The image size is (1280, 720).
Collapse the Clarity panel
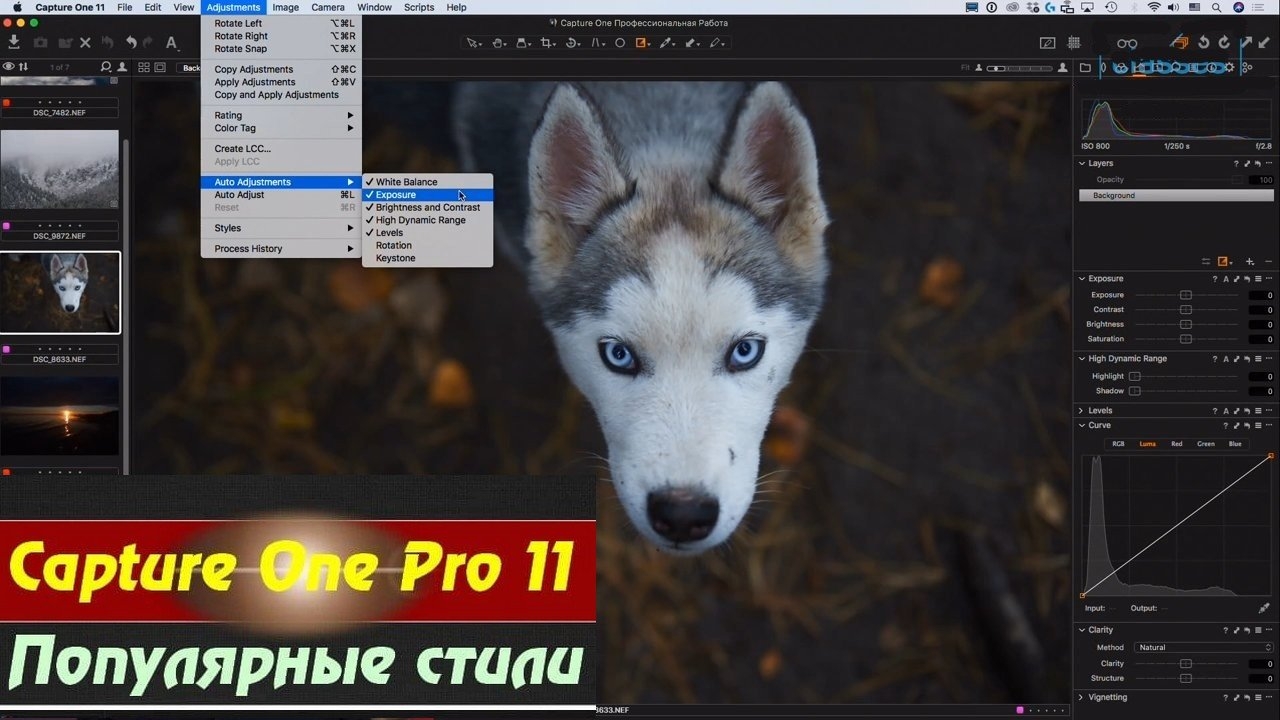[x=1082, y=630]
